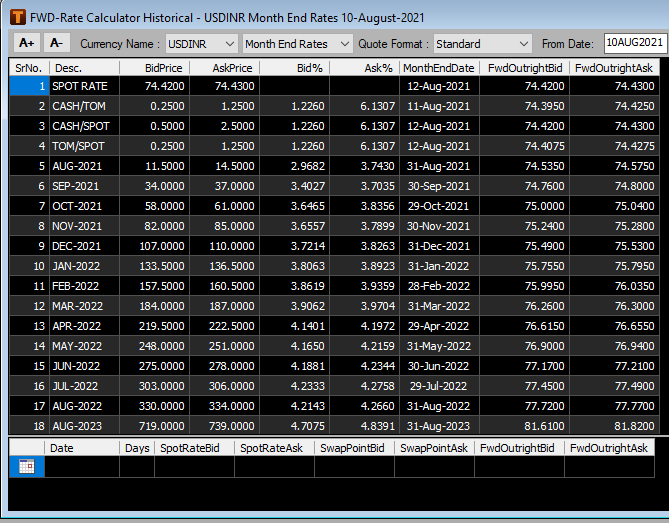Open the USDINR currency name dropdown

tap(201, 44)
